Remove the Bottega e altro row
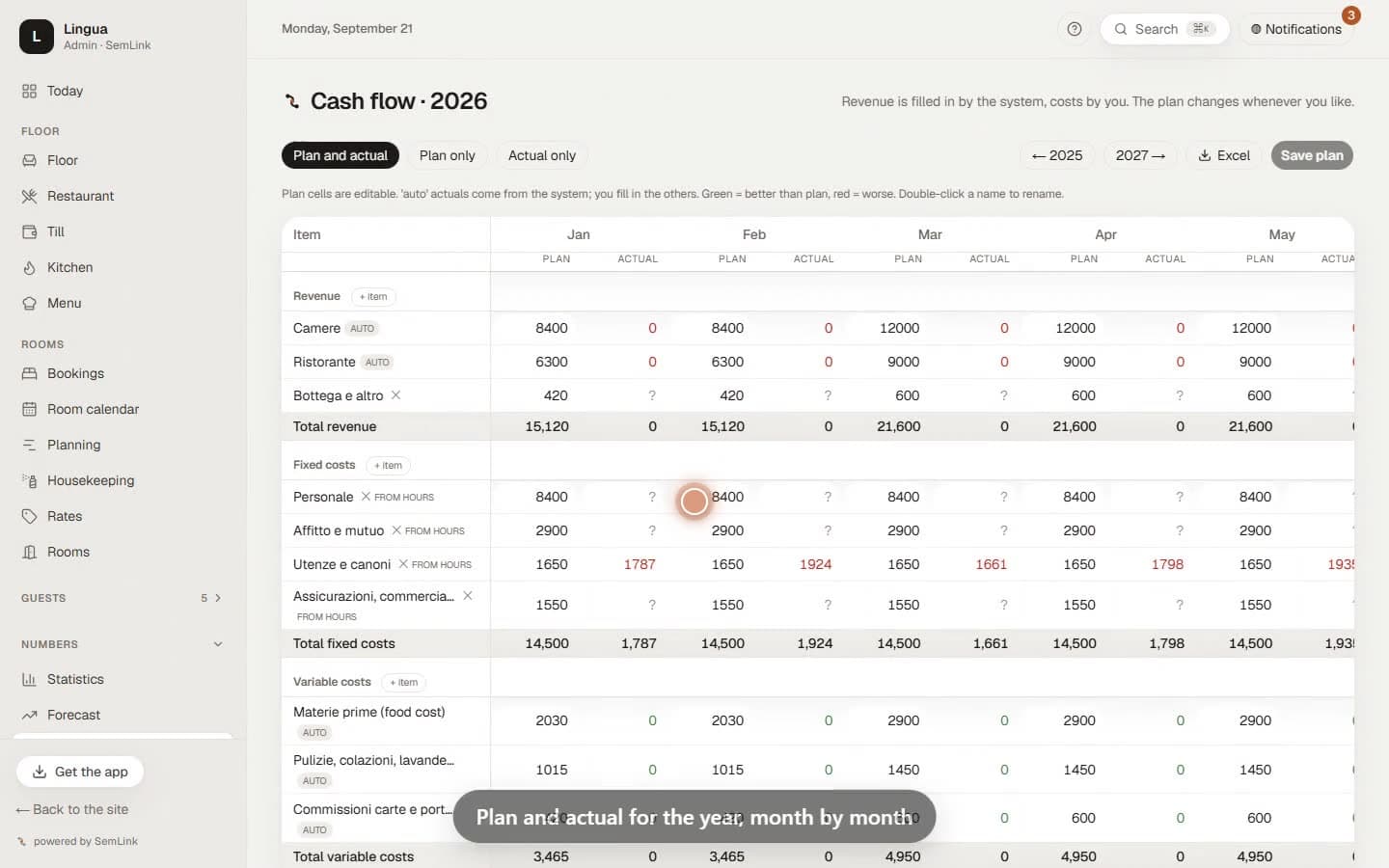This screenshot has height=868, width=1389. (395, 395)
